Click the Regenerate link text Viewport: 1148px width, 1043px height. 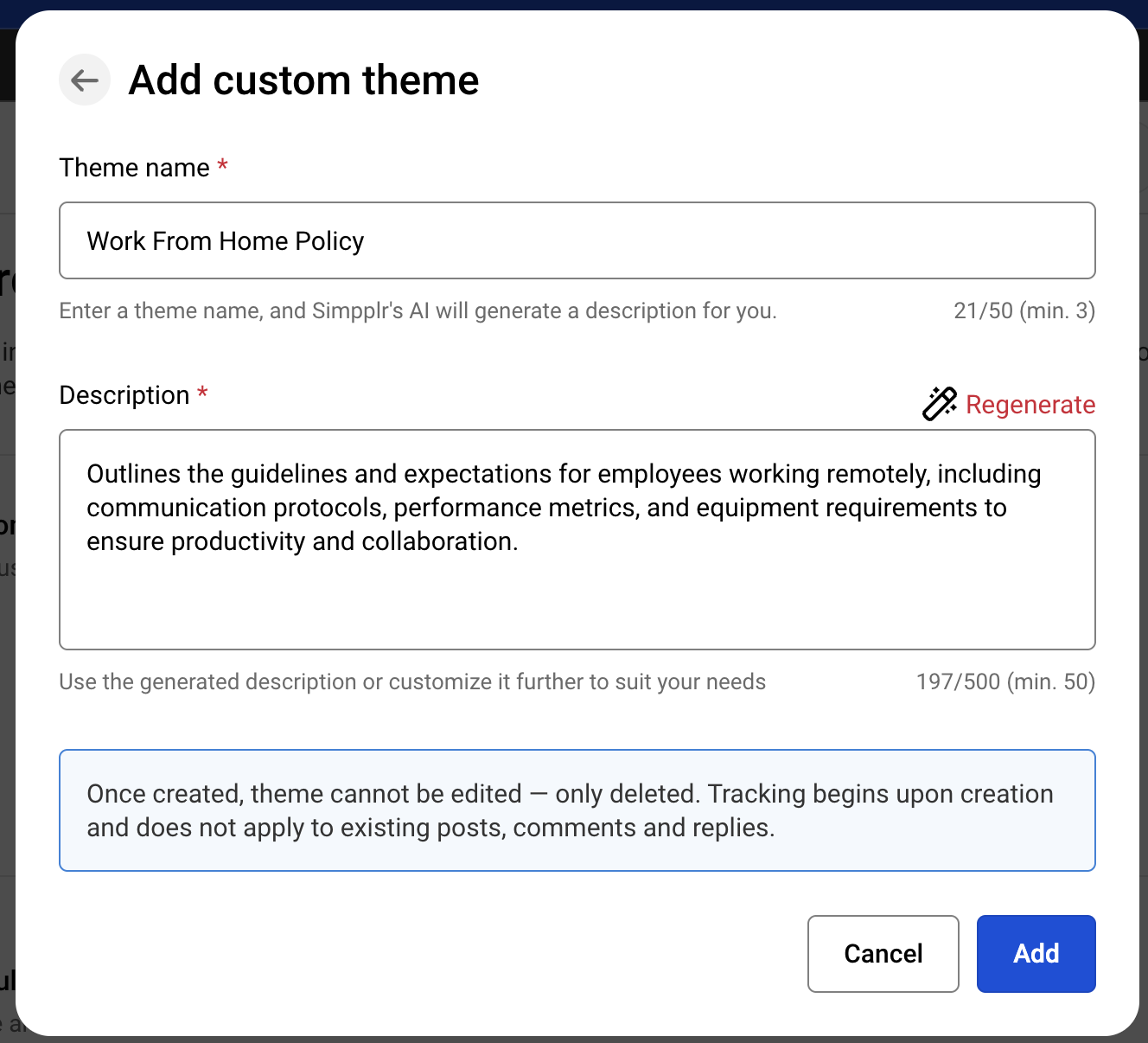(x=1030, y=405)
